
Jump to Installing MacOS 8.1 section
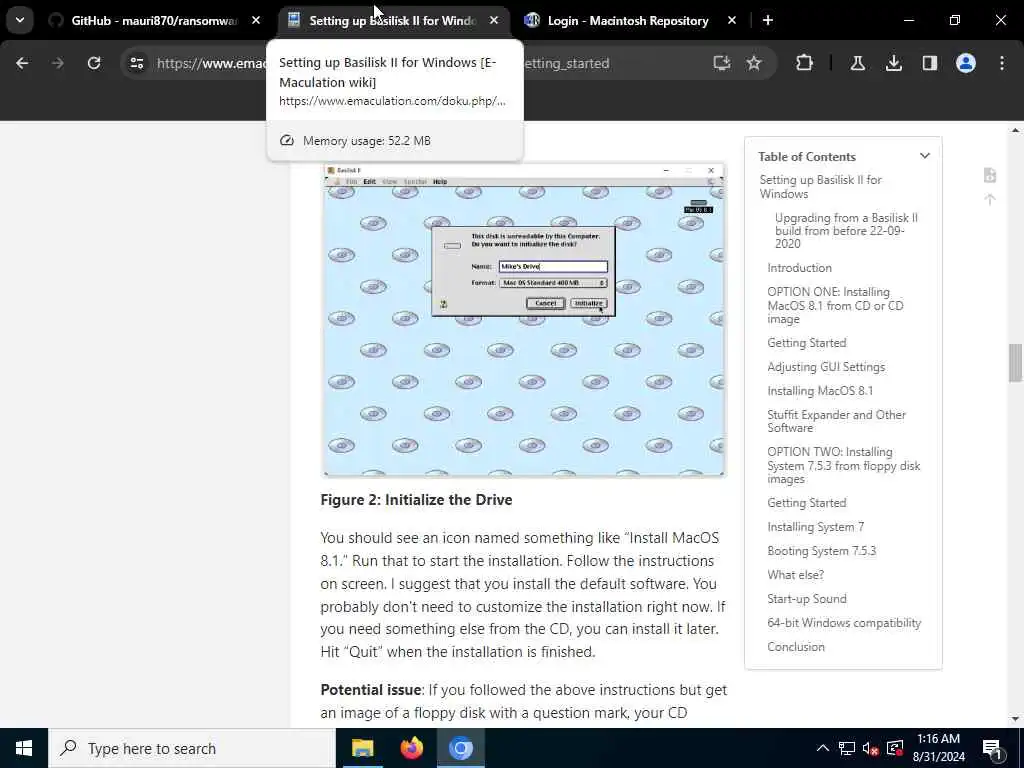coord(820,391)
